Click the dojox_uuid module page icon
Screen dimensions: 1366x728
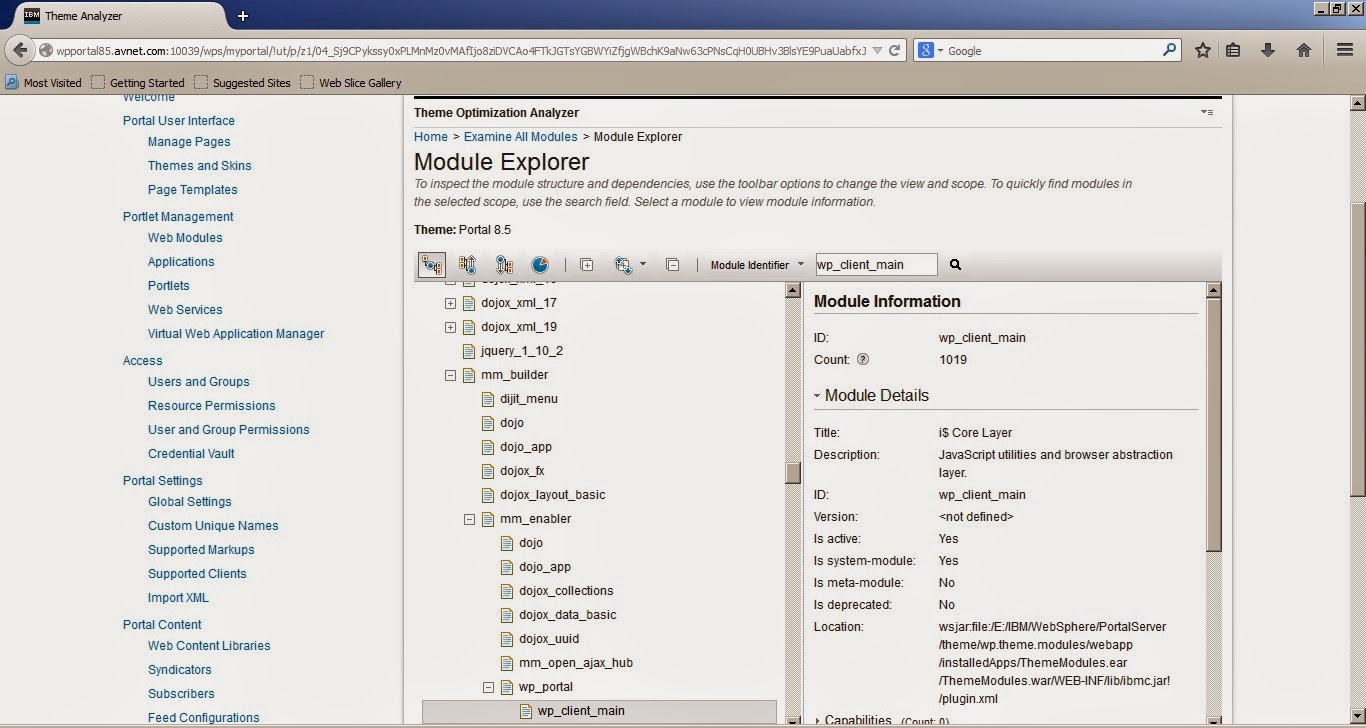pyautogui.click(x=507, y=639)
